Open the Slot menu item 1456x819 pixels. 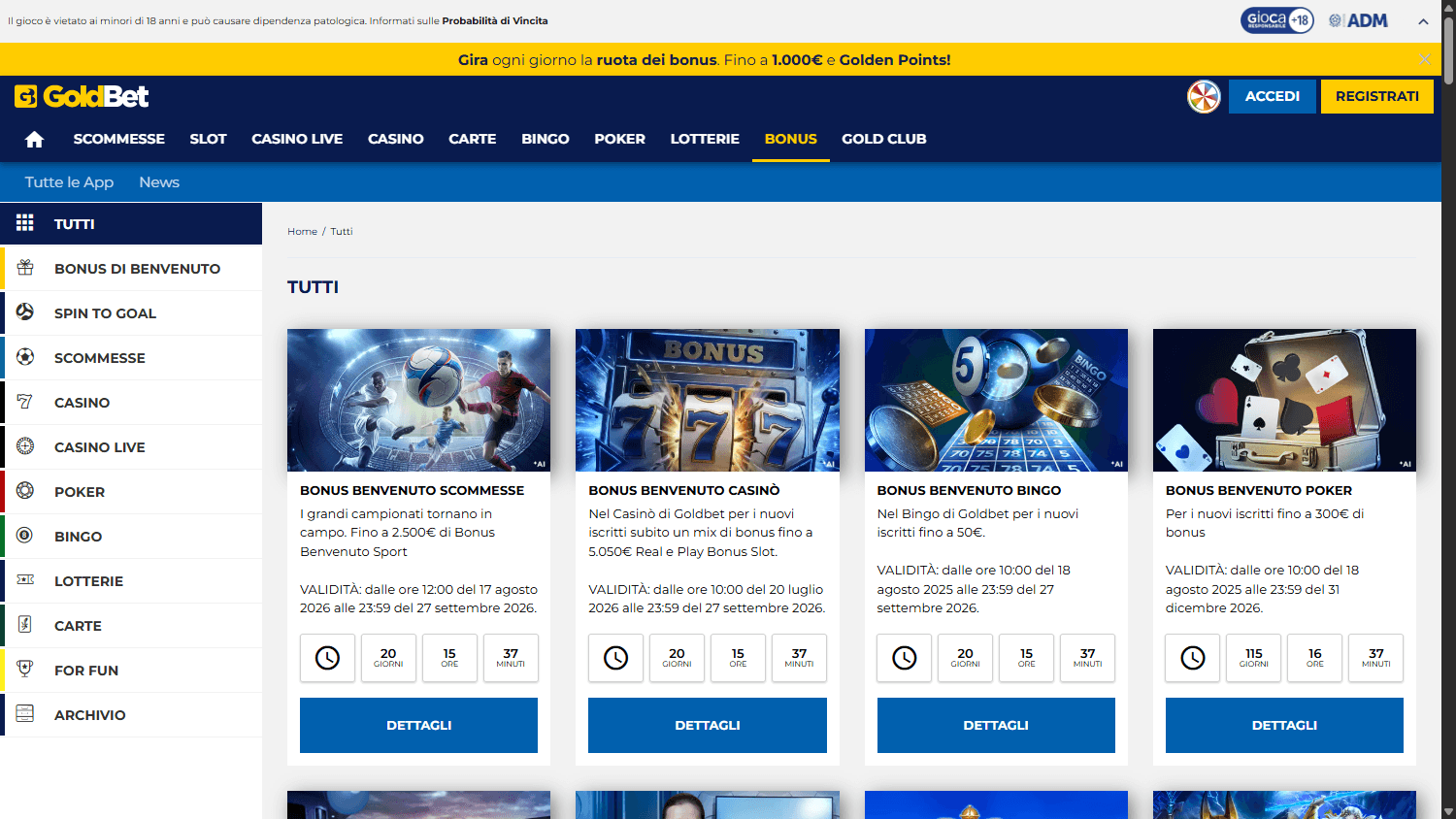click(x=208, y=139)
